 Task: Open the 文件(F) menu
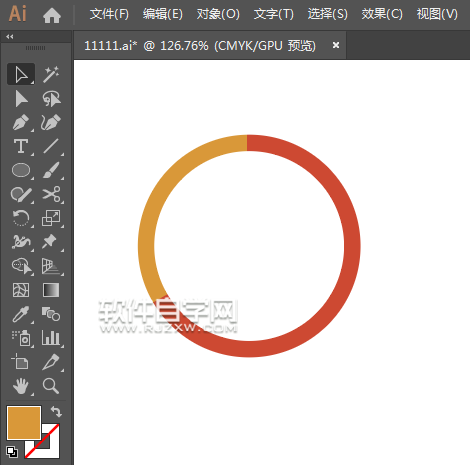click(109, 14)
